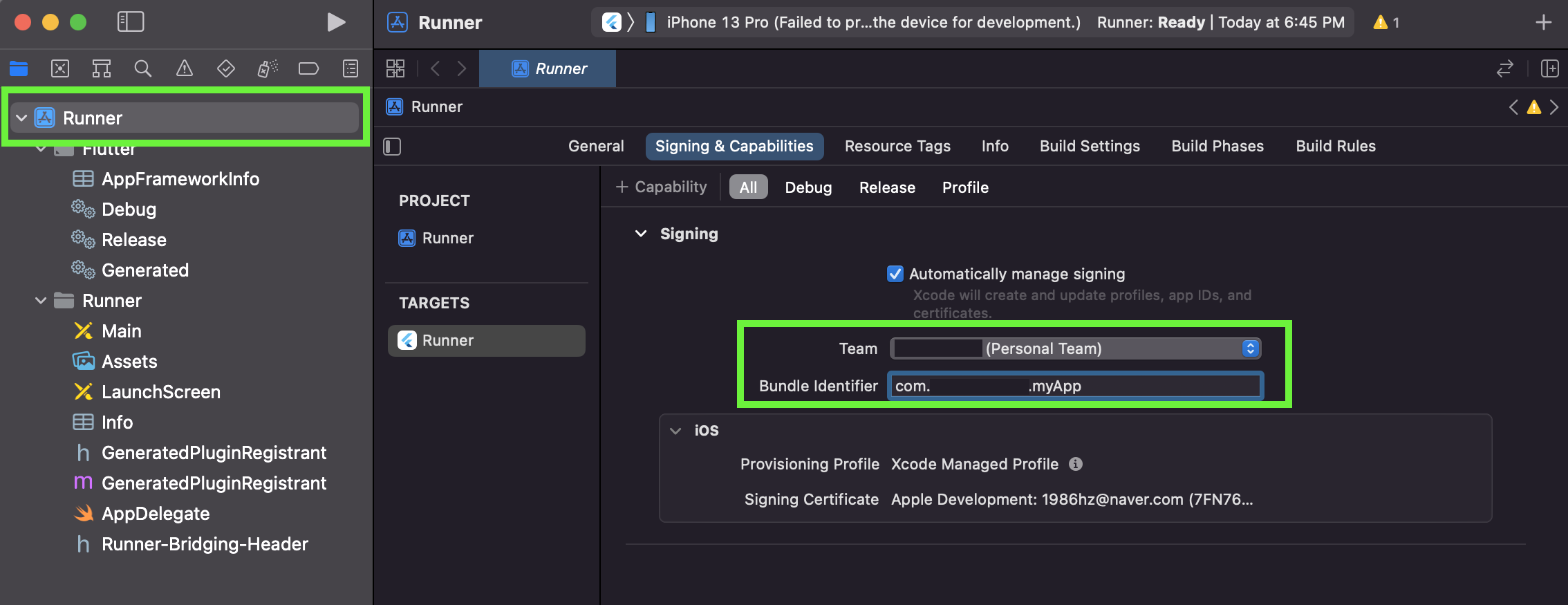
Task: Run the app with the play button
Action: click(336, 22)
